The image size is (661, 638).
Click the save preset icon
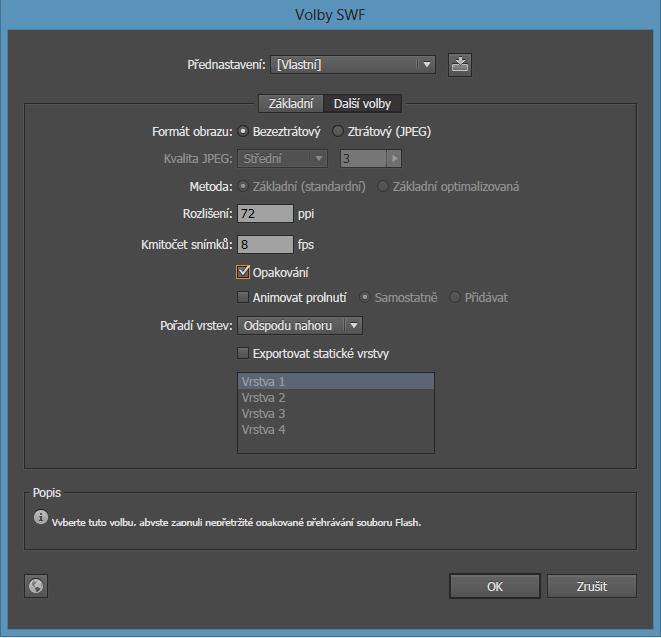pyautogui.click(x=459, y=65)
